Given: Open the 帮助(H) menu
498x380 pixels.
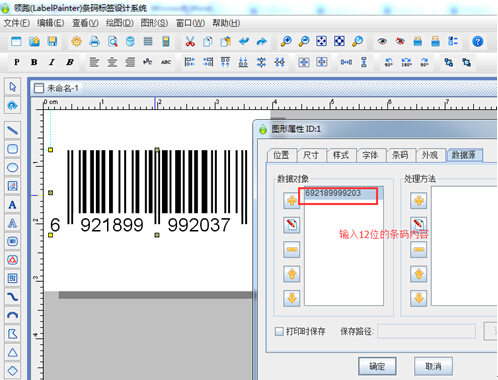Looking at the screenshot, I should [226, 23].
